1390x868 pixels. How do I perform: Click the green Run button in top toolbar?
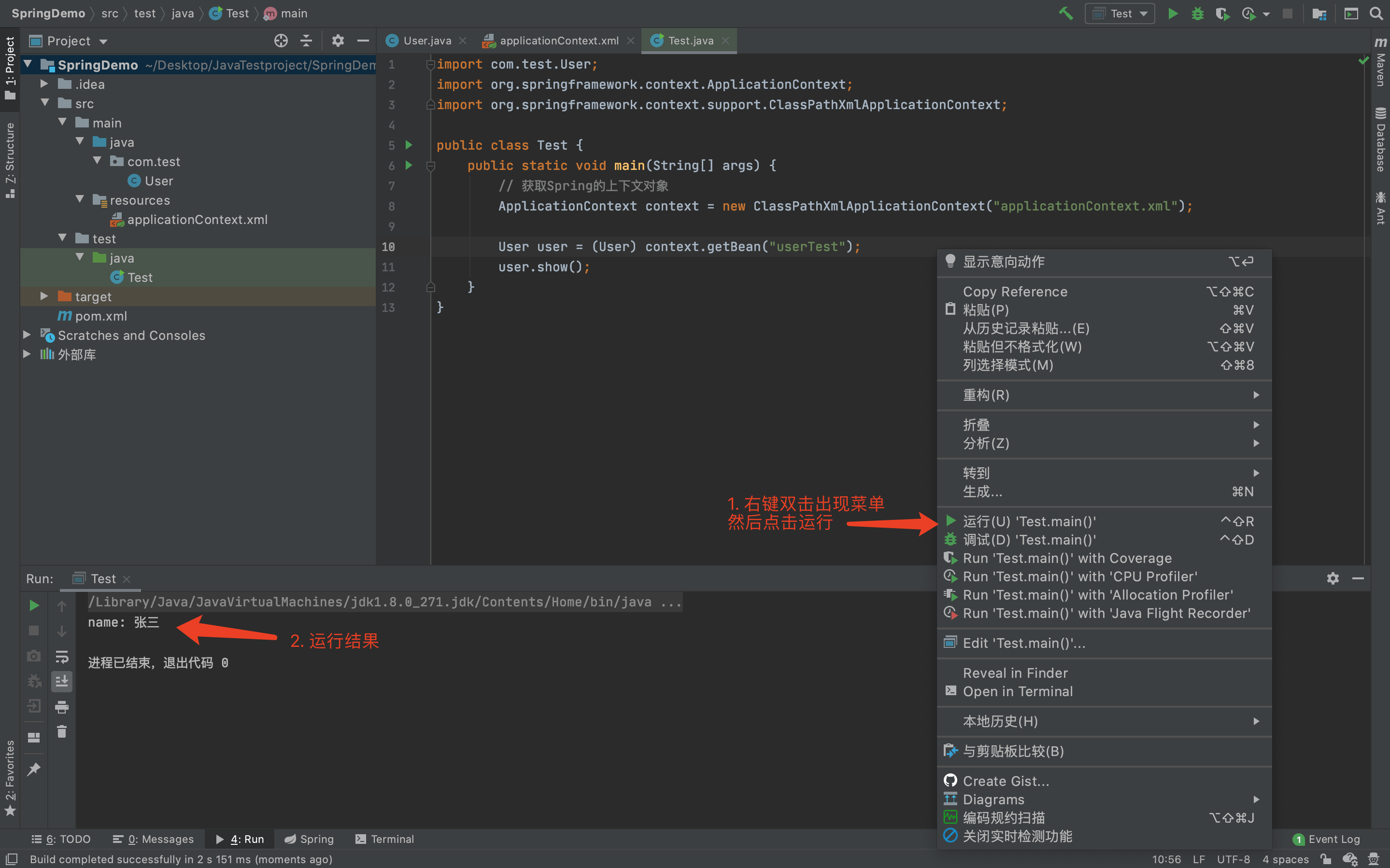coord(1172,13)
